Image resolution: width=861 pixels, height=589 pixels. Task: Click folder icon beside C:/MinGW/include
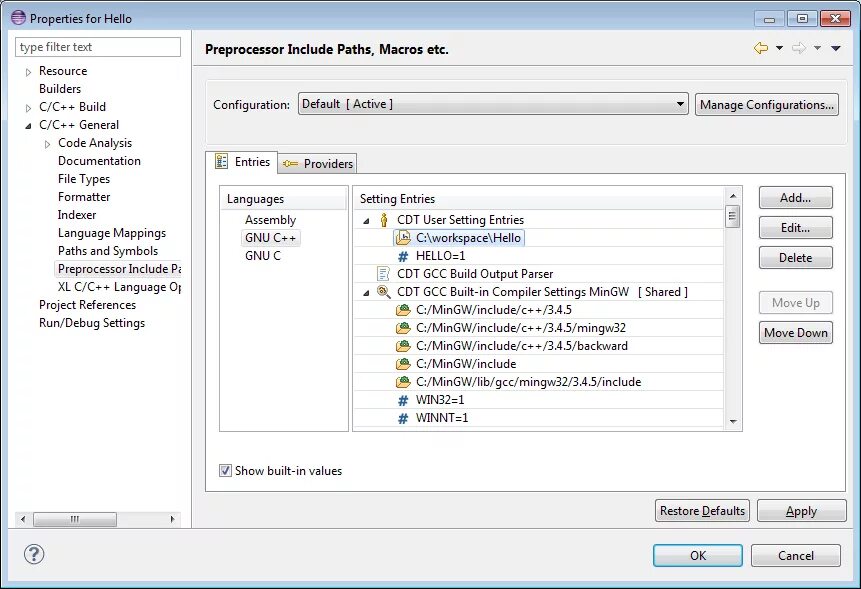coord(403,364)
